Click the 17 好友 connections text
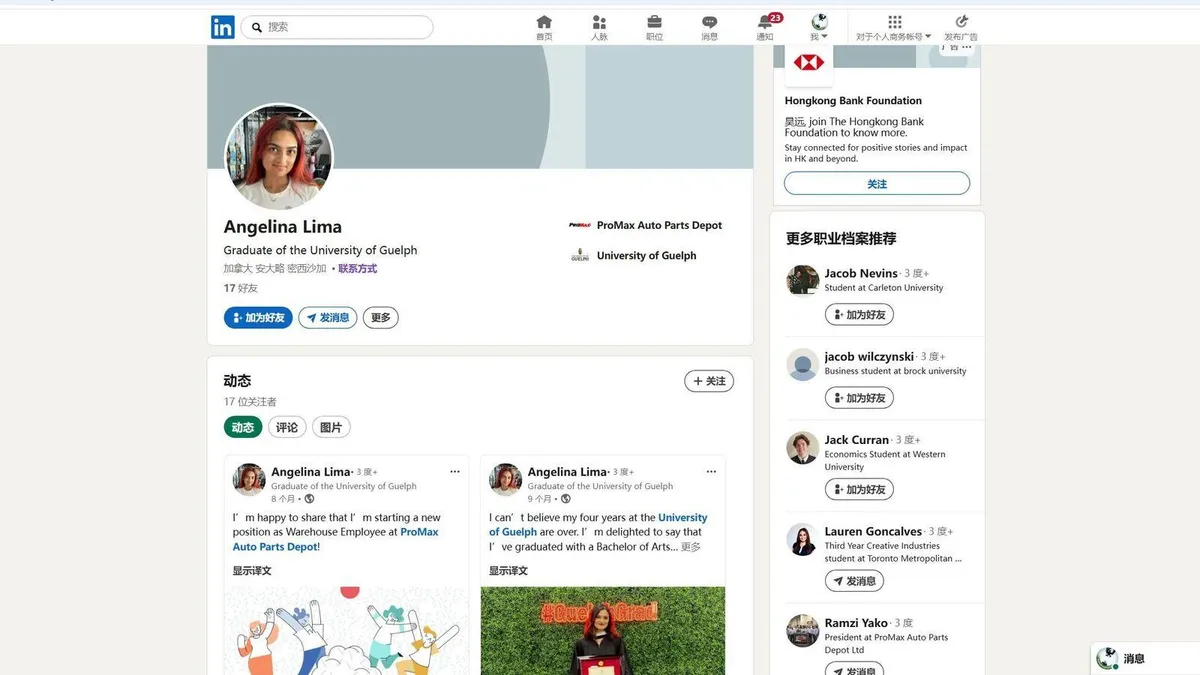1200x675 pixels. coord(240,288)
